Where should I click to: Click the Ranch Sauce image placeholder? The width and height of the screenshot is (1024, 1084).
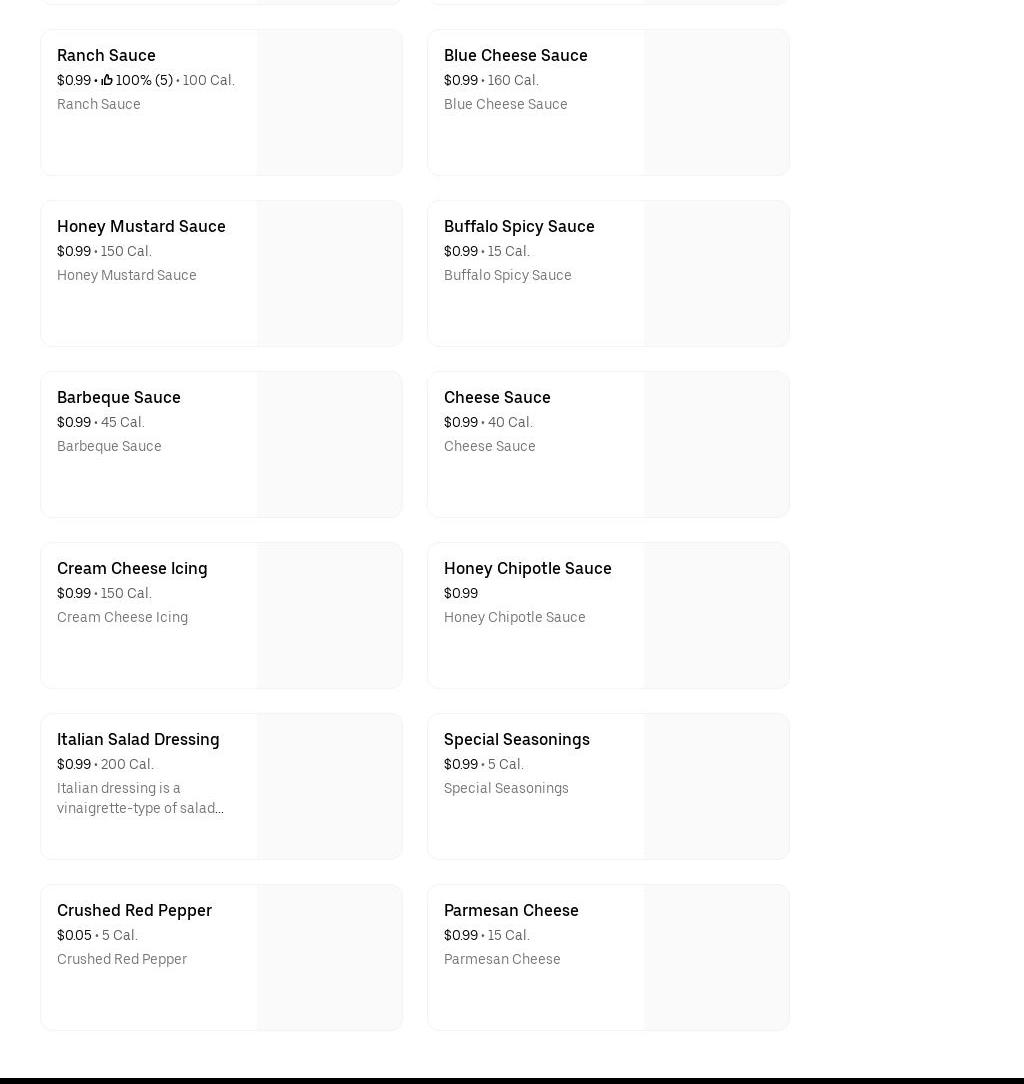coord(329,103)
